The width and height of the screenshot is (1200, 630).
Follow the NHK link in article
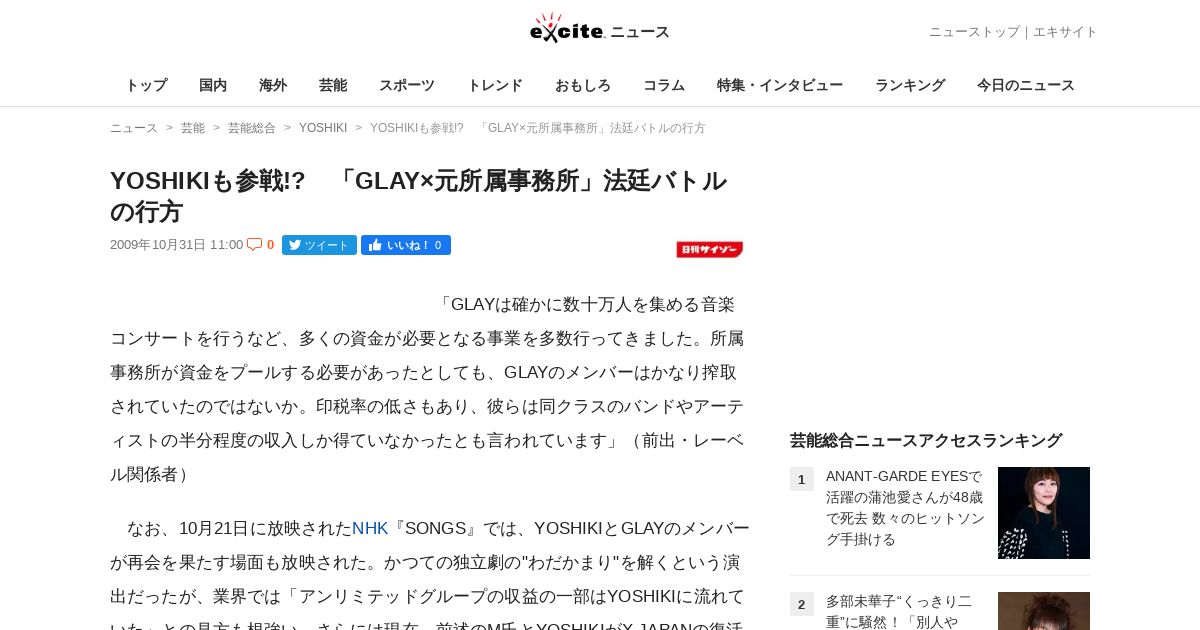click(x=370, y=528)
